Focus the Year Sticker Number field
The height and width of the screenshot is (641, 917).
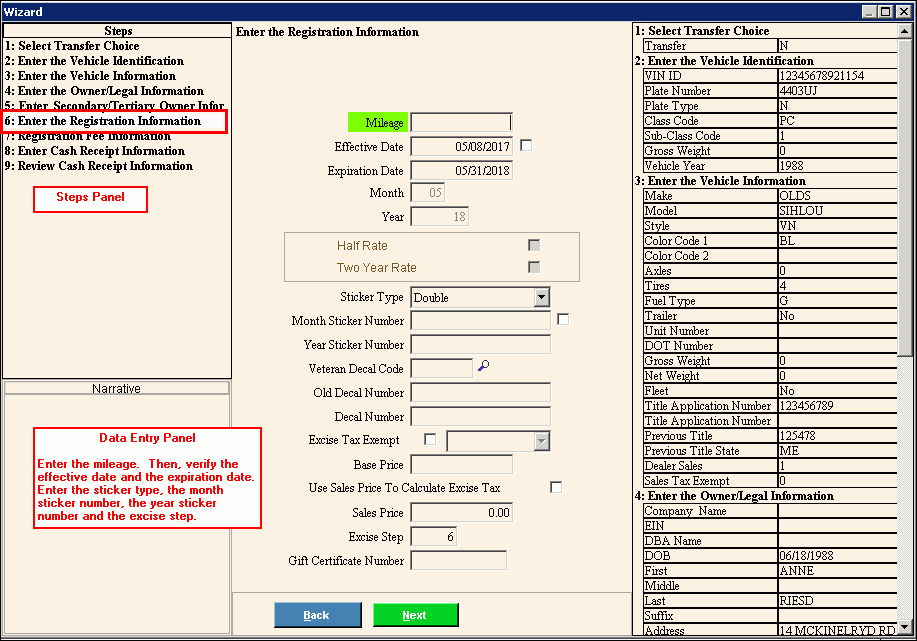(x=480, y=344)
